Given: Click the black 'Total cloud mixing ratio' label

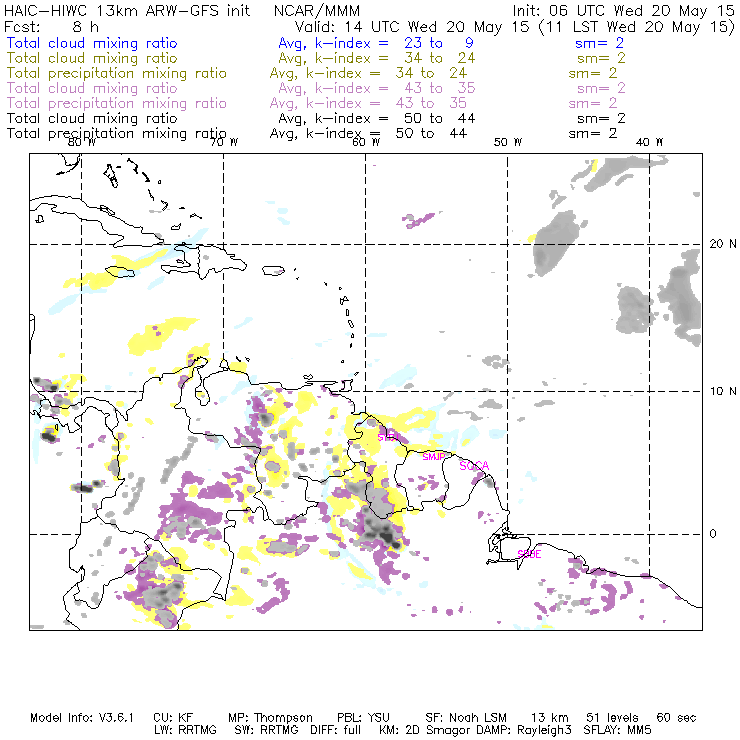Looking at the screenshot, I should click(92, 118).
